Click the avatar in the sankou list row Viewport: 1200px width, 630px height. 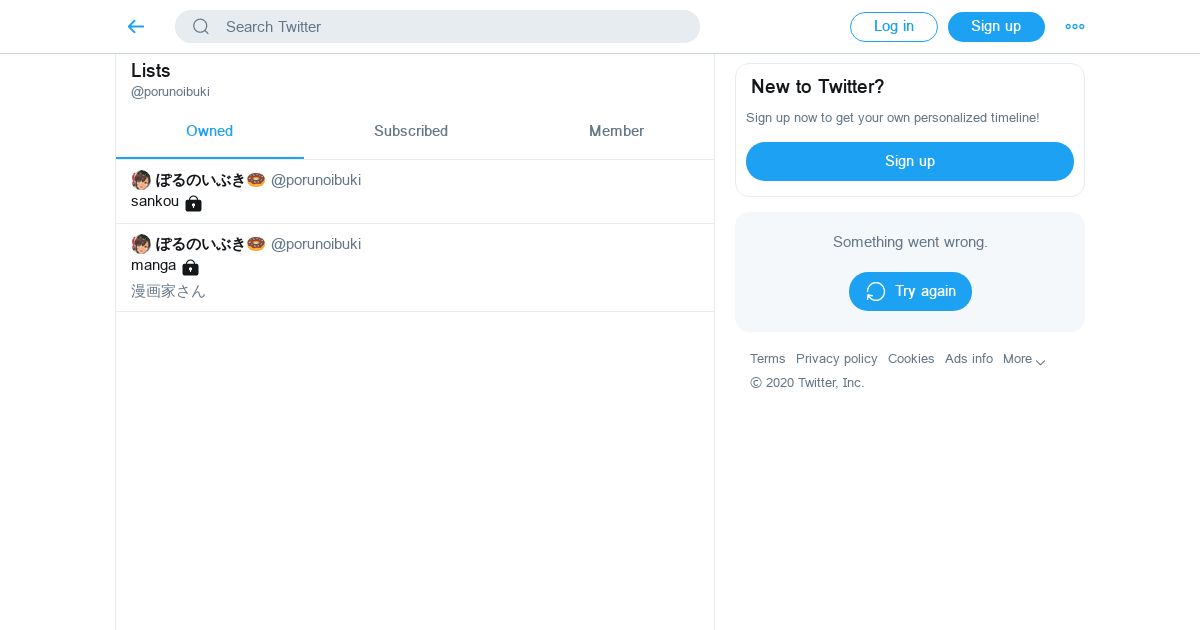pos(141,180)
